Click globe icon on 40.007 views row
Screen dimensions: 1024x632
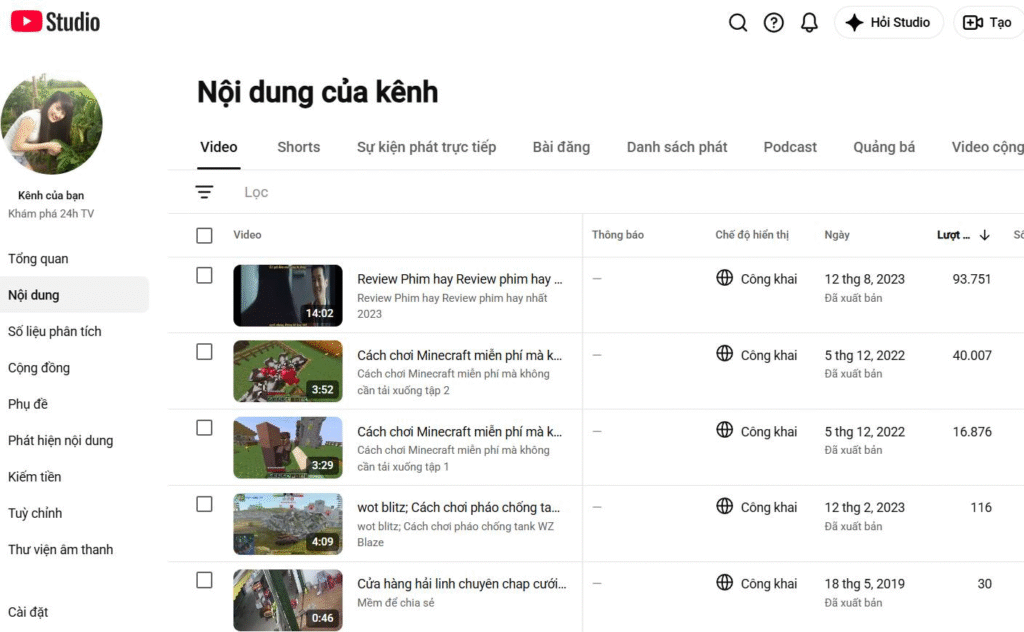click(x=724, y=353)
